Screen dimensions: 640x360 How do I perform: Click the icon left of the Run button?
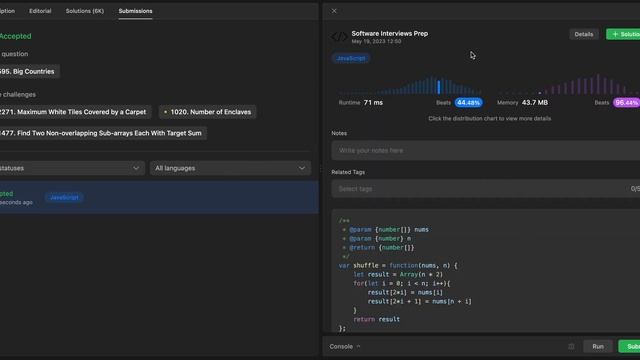pos(571,347)
